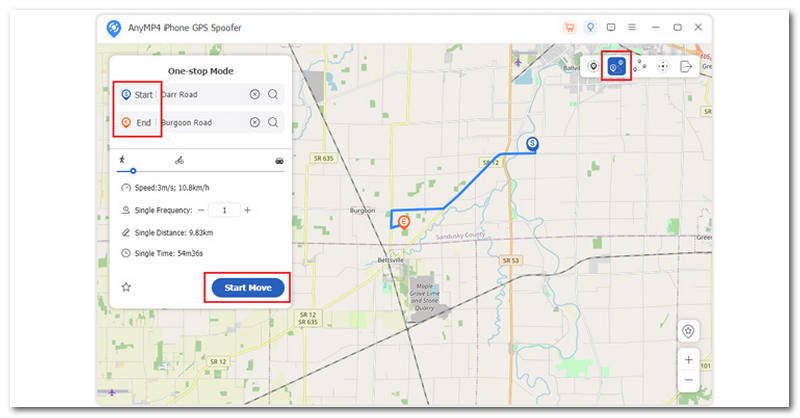Open the hamburger menu in title bar
The width and height of the screenshot is (800, 418).
click(x=632, y=28)
